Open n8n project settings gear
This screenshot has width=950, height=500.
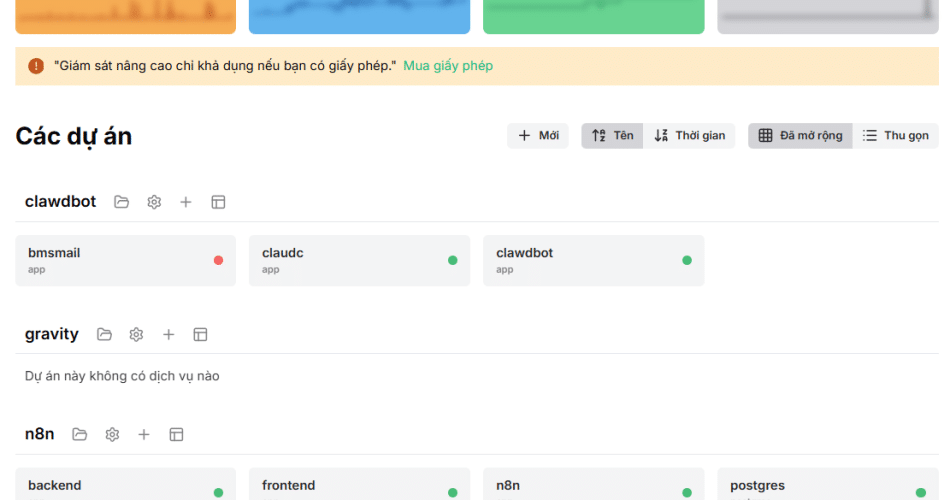click(x=112, y=434)
